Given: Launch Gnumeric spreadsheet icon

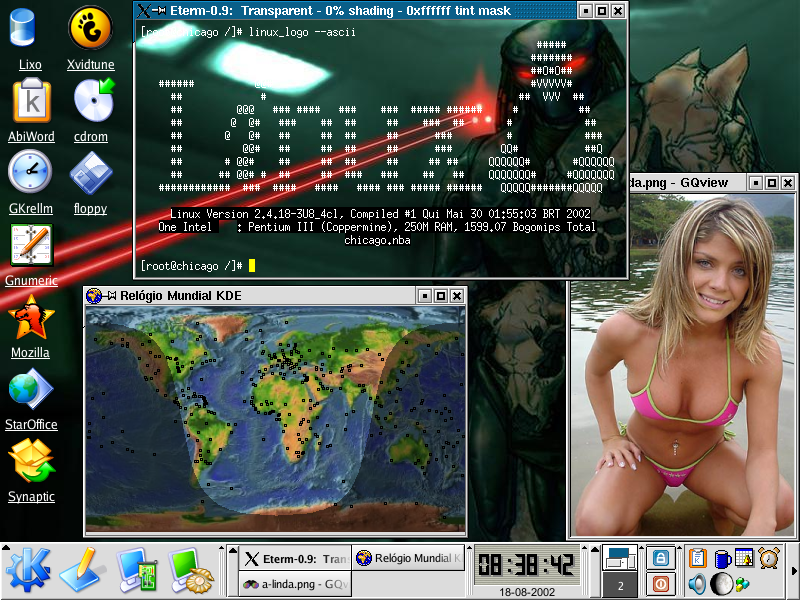Looking at the screenshot, I should pos(32,245).
